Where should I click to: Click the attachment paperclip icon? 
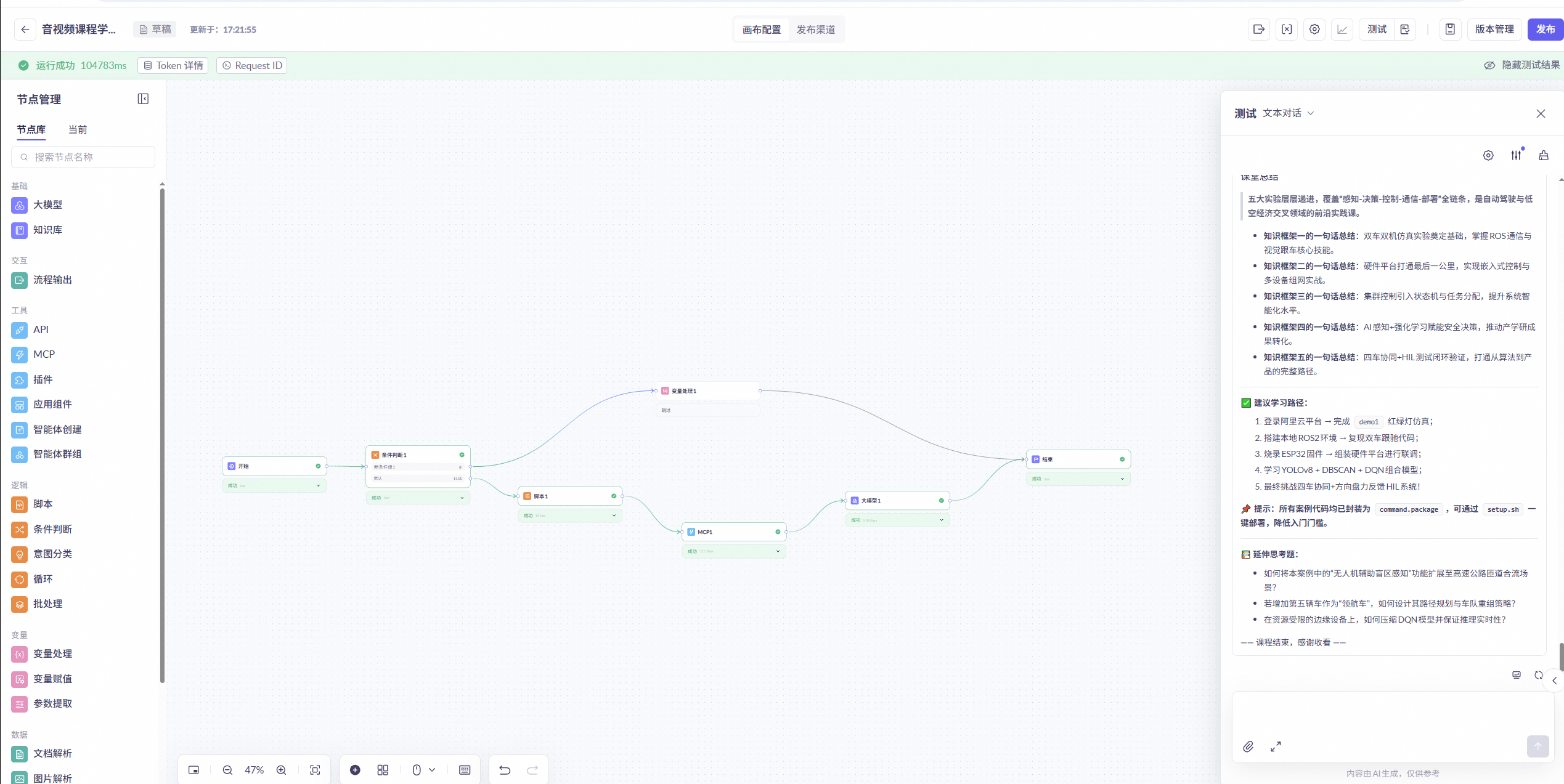[1248, 746]
